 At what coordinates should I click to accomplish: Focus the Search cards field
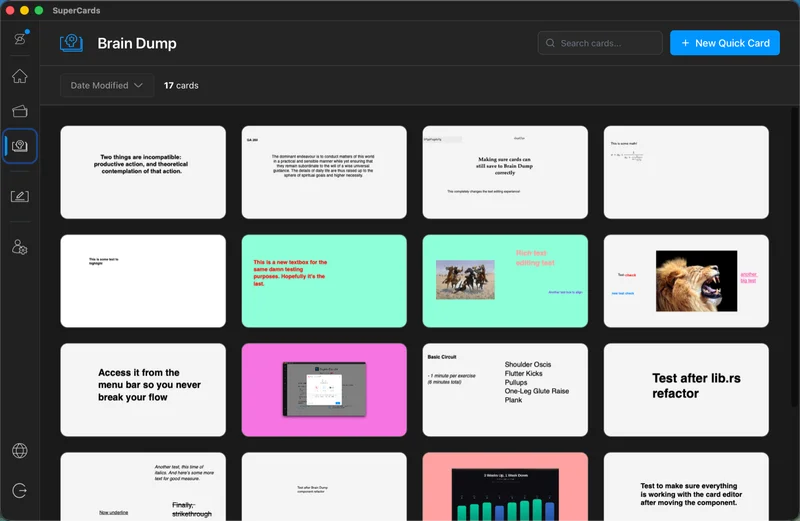[599, 43]
